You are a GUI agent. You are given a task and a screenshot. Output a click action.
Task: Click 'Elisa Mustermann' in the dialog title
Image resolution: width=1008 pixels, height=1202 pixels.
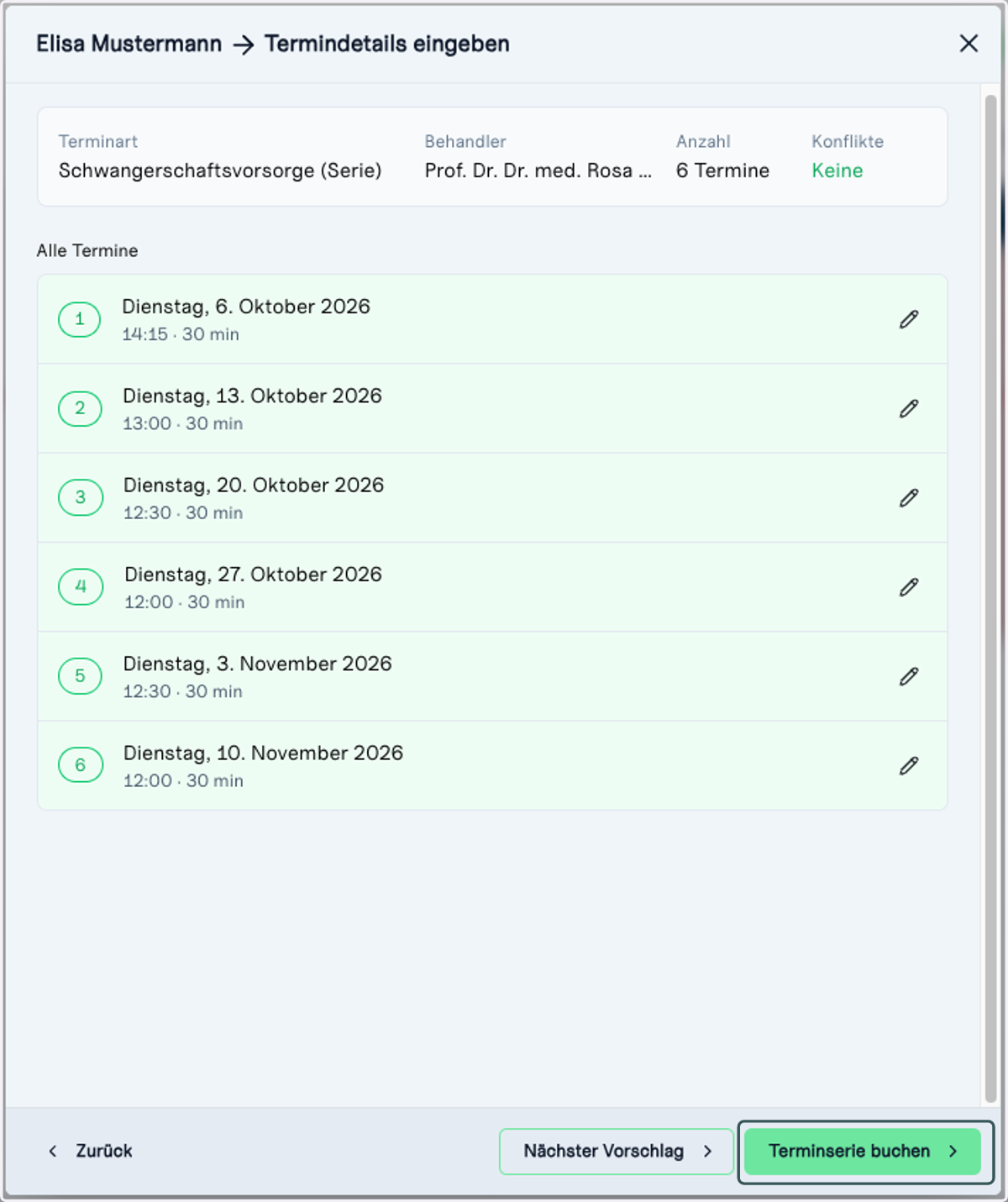point(129,44)
